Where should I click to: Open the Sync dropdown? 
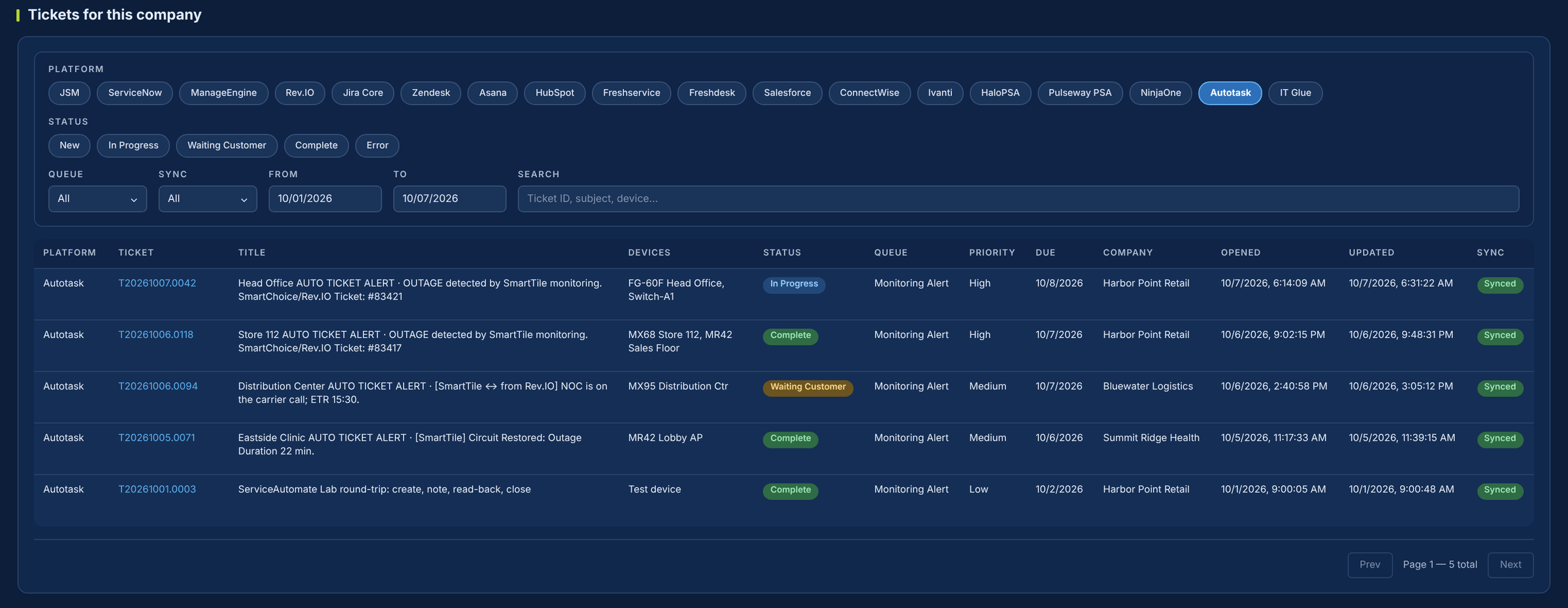(208, 199)
